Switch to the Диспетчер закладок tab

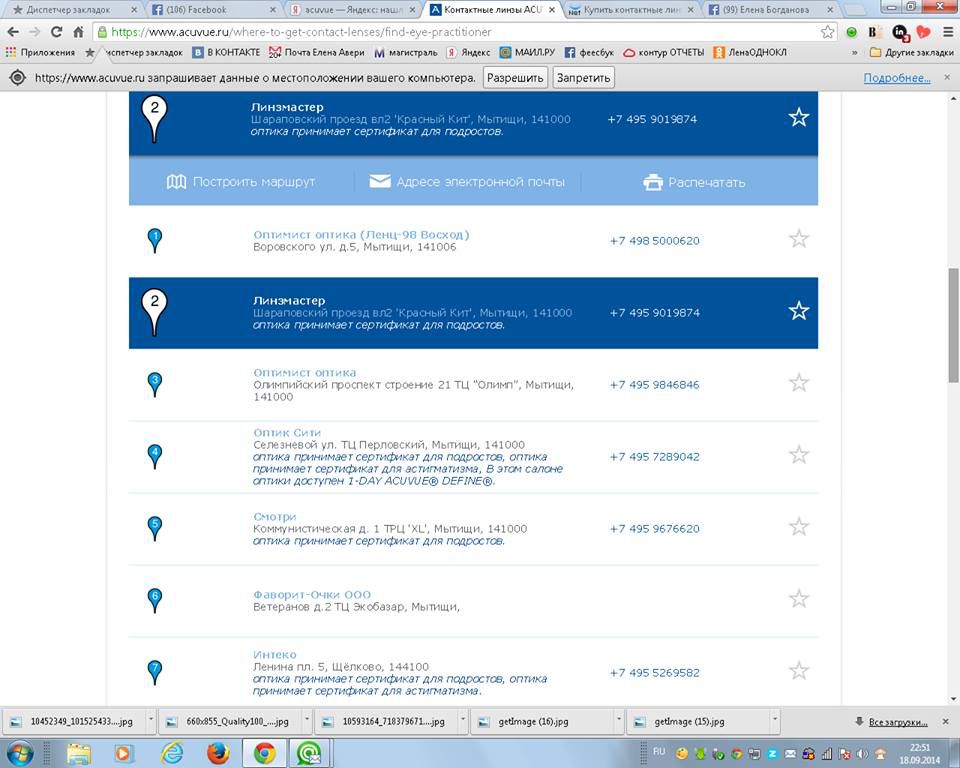(x=70, y=10)
